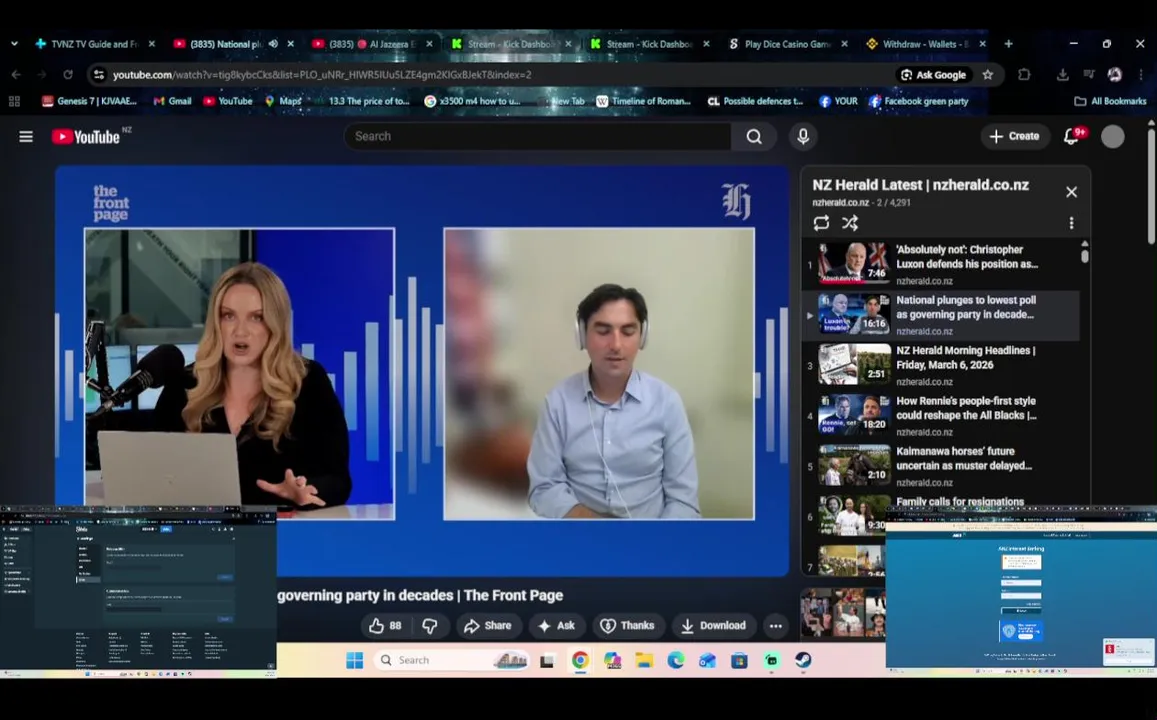This screenshot has height=720, width=1157.
Task: Open Microsoft Store from the taskbar
Action: pos(739,660)
